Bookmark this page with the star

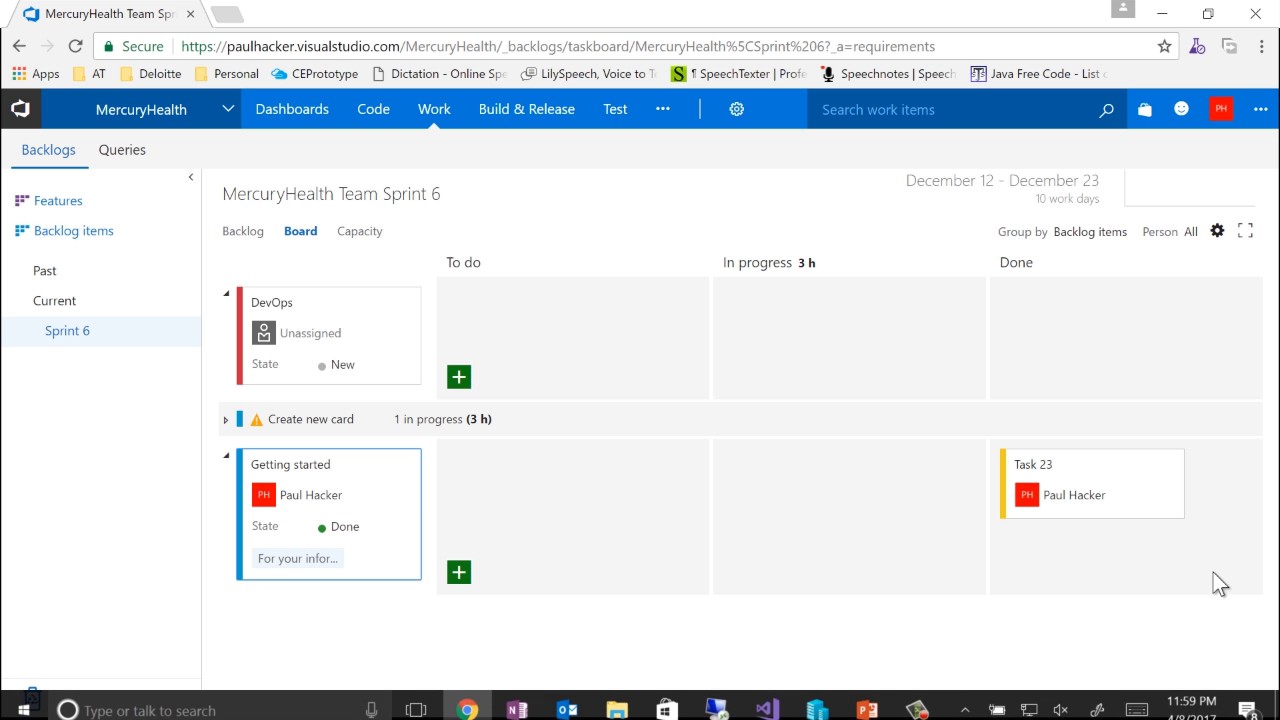(1164, 46)
